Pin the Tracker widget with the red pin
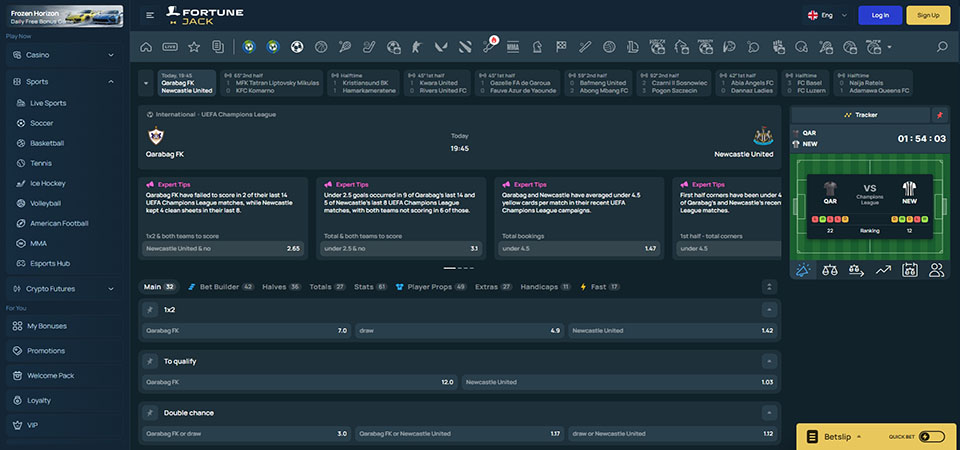The image size is (960, 450). (939, 115)
